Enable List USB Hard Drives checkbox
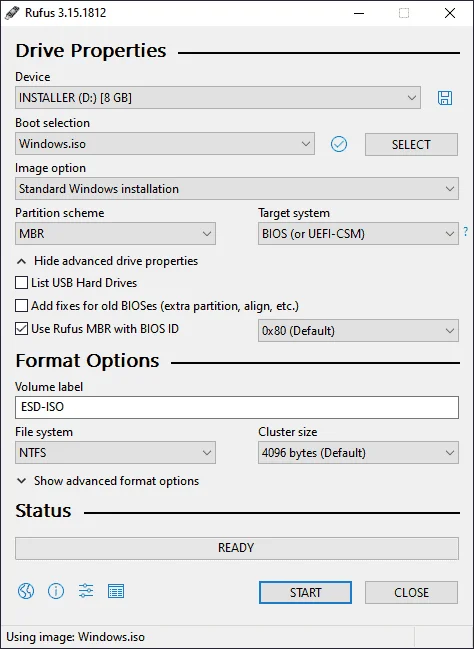 22,283
